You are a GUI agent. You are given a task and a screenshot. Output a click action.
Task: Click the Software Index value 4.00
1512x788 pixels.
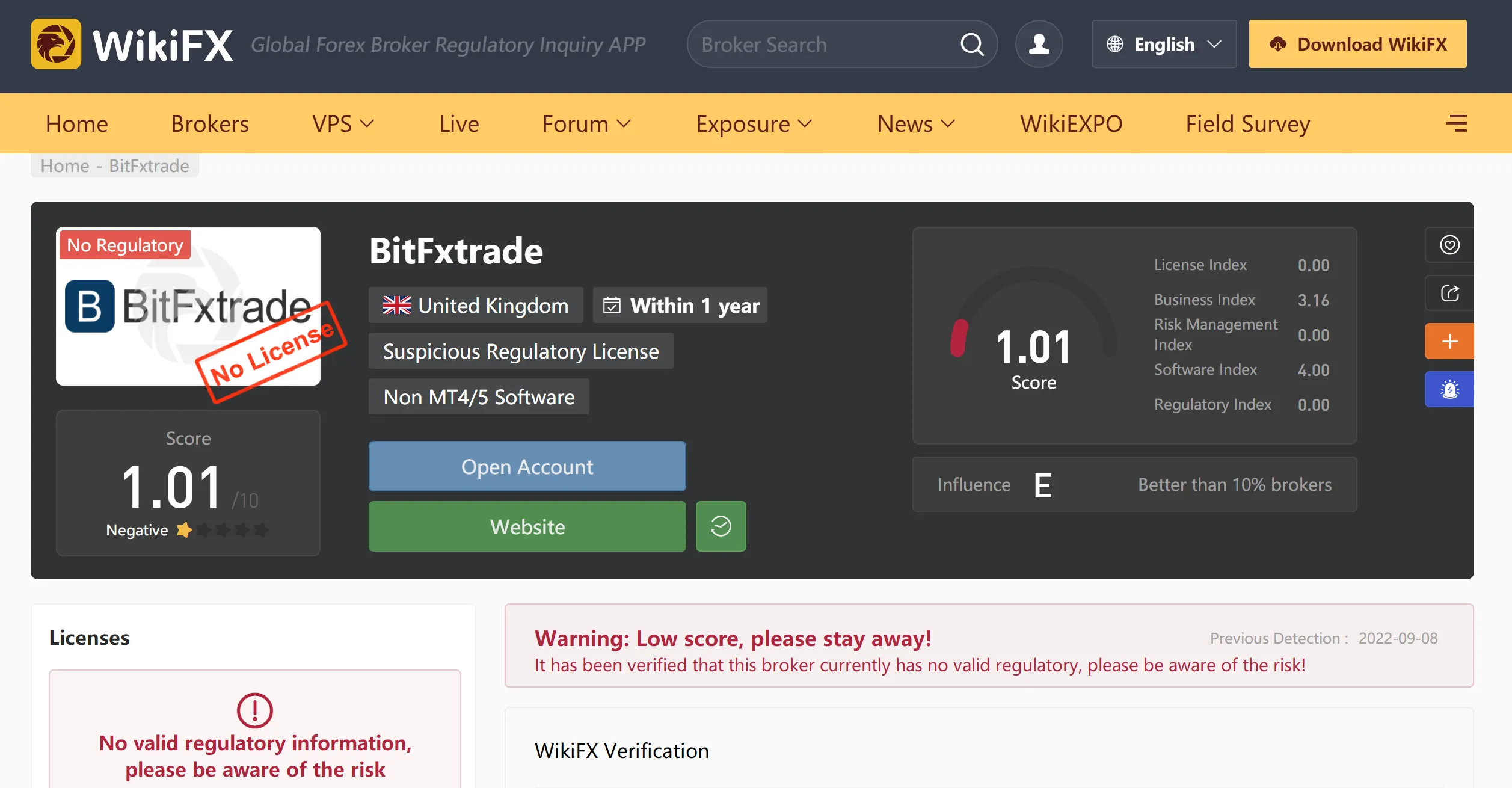click(x=1314, y=370)
